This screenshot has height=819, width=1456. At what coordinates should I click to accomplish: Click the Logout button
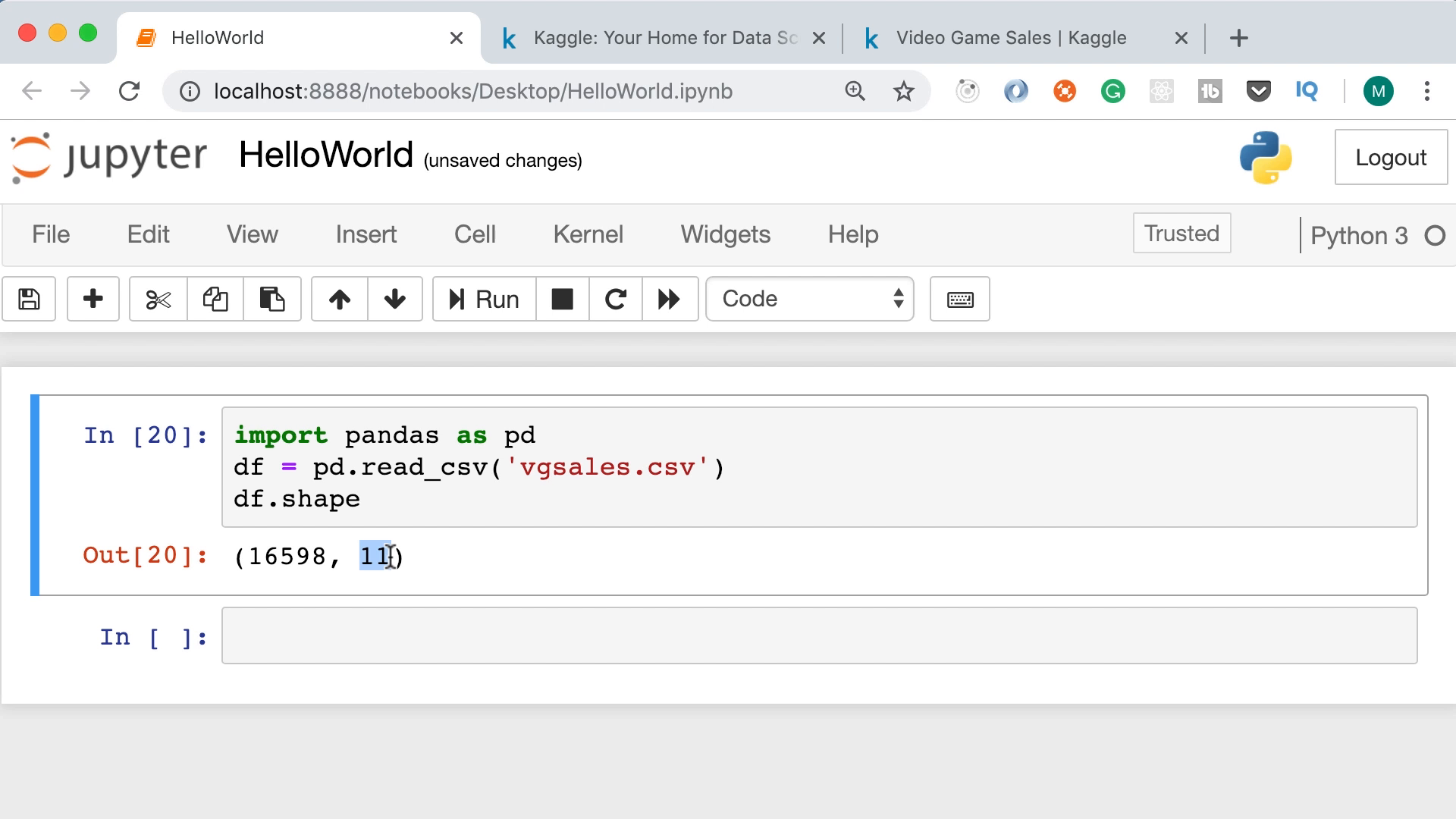pyautogui.click(x=1390, y=158)
